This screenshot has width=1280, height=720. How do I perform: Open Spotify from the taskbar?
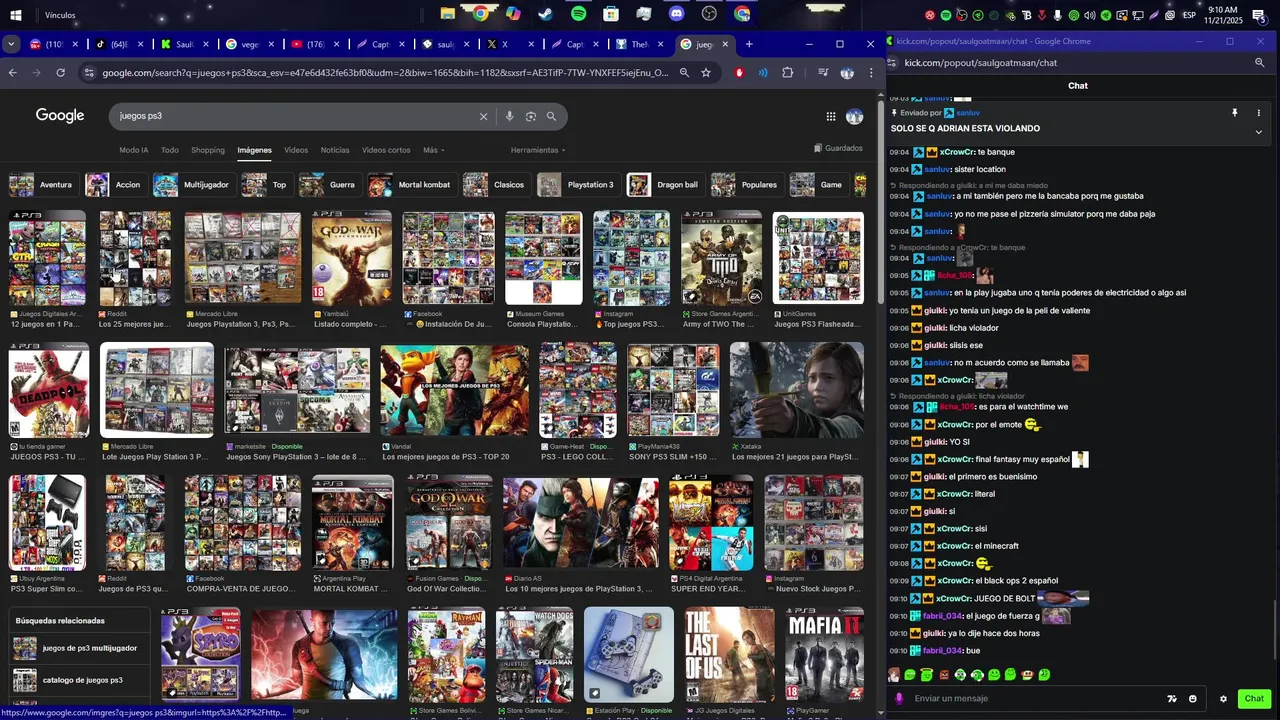[578, 14]
